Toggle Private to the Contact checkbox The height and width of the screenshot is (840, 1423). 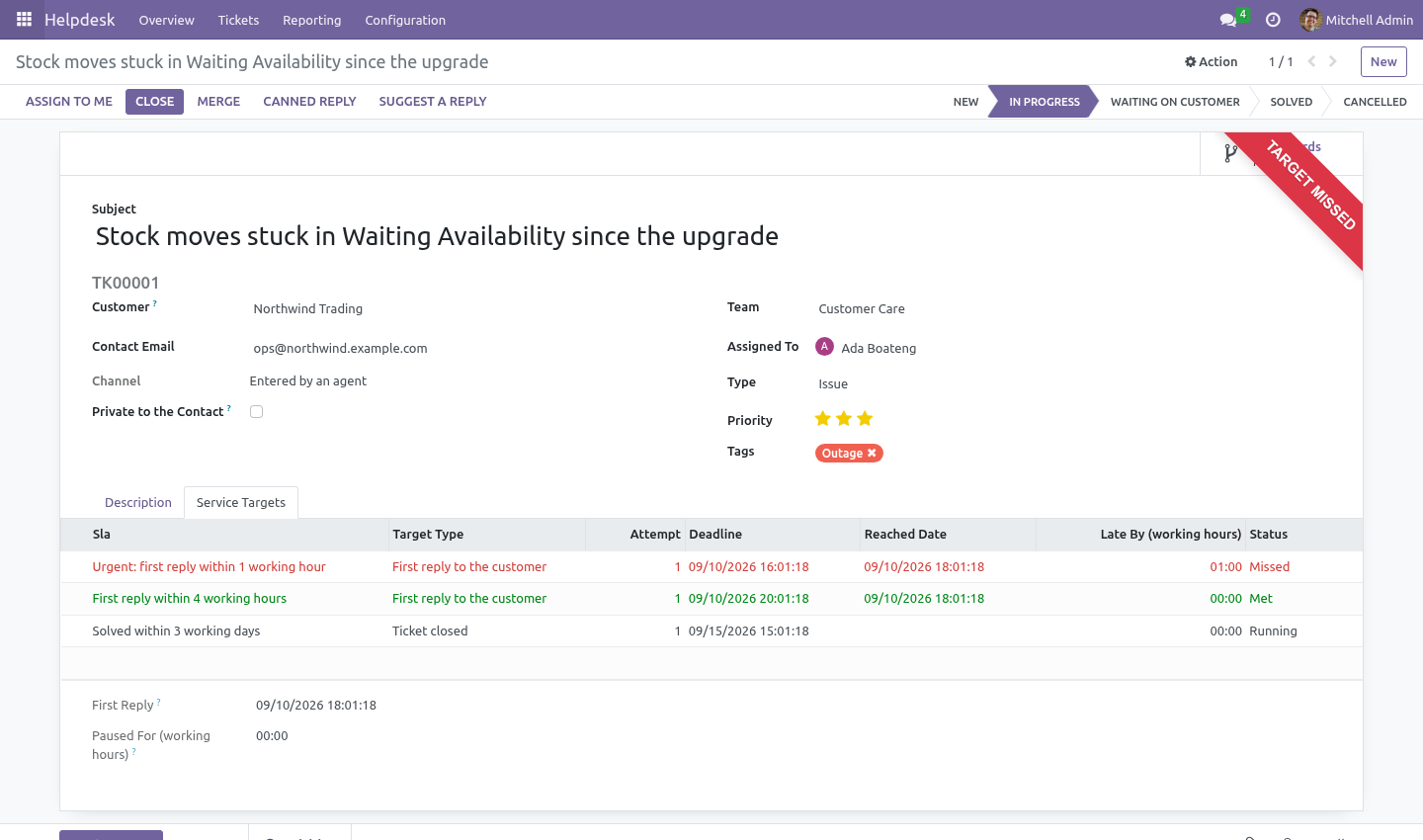click(x=257, y=412)
